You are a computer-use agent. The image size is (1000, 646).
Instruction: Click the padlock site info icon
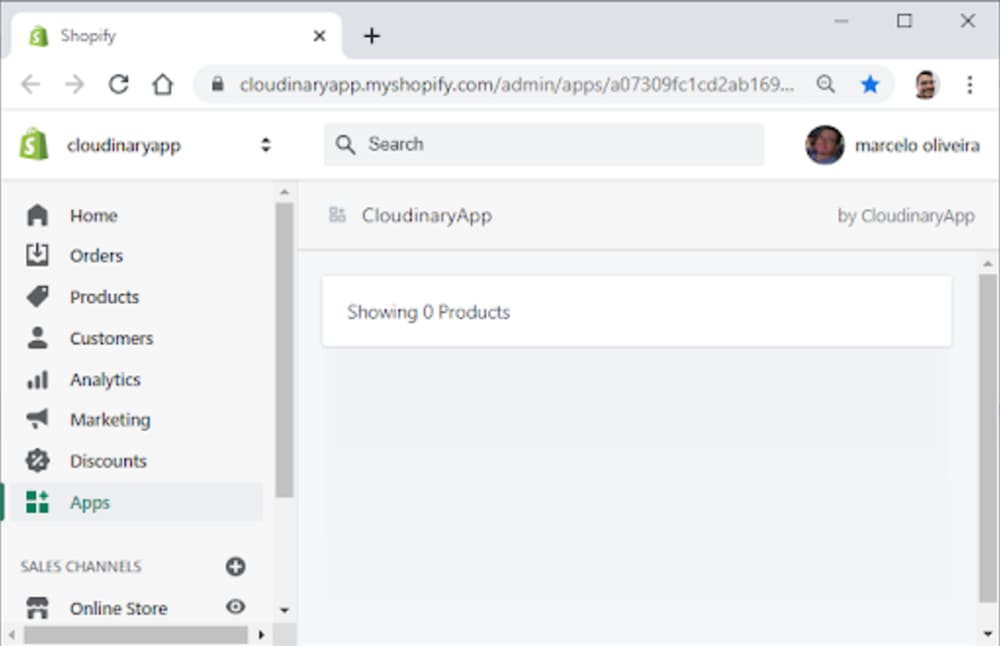point(217,84)
